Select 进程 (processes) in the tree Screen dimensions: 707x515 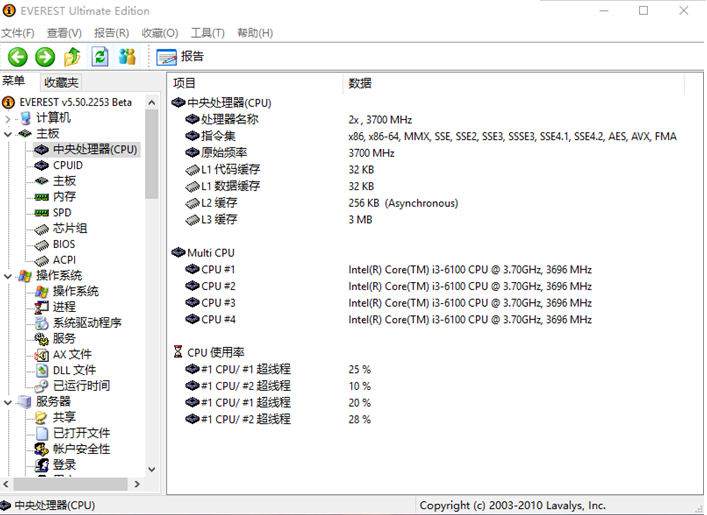[64, 307]
